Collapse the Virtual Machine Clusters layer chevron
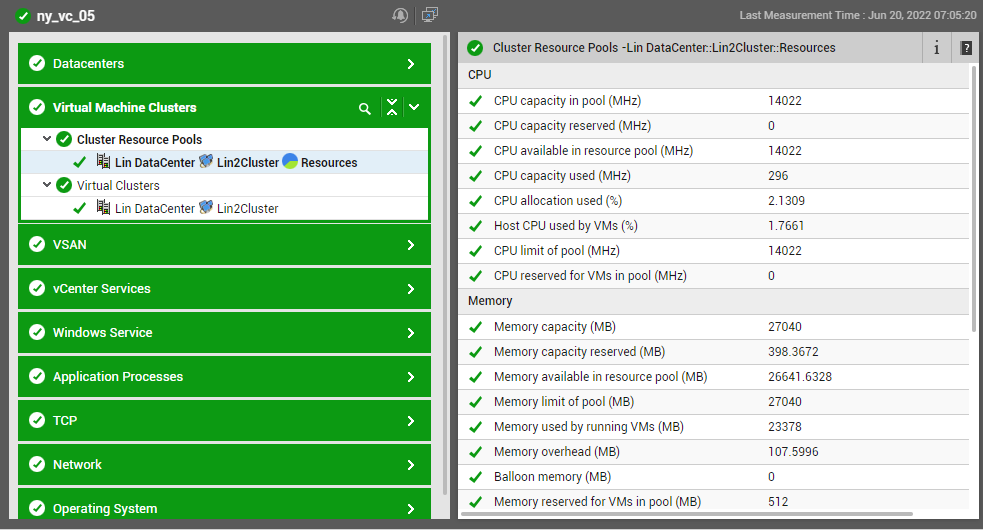 [414, 107]
